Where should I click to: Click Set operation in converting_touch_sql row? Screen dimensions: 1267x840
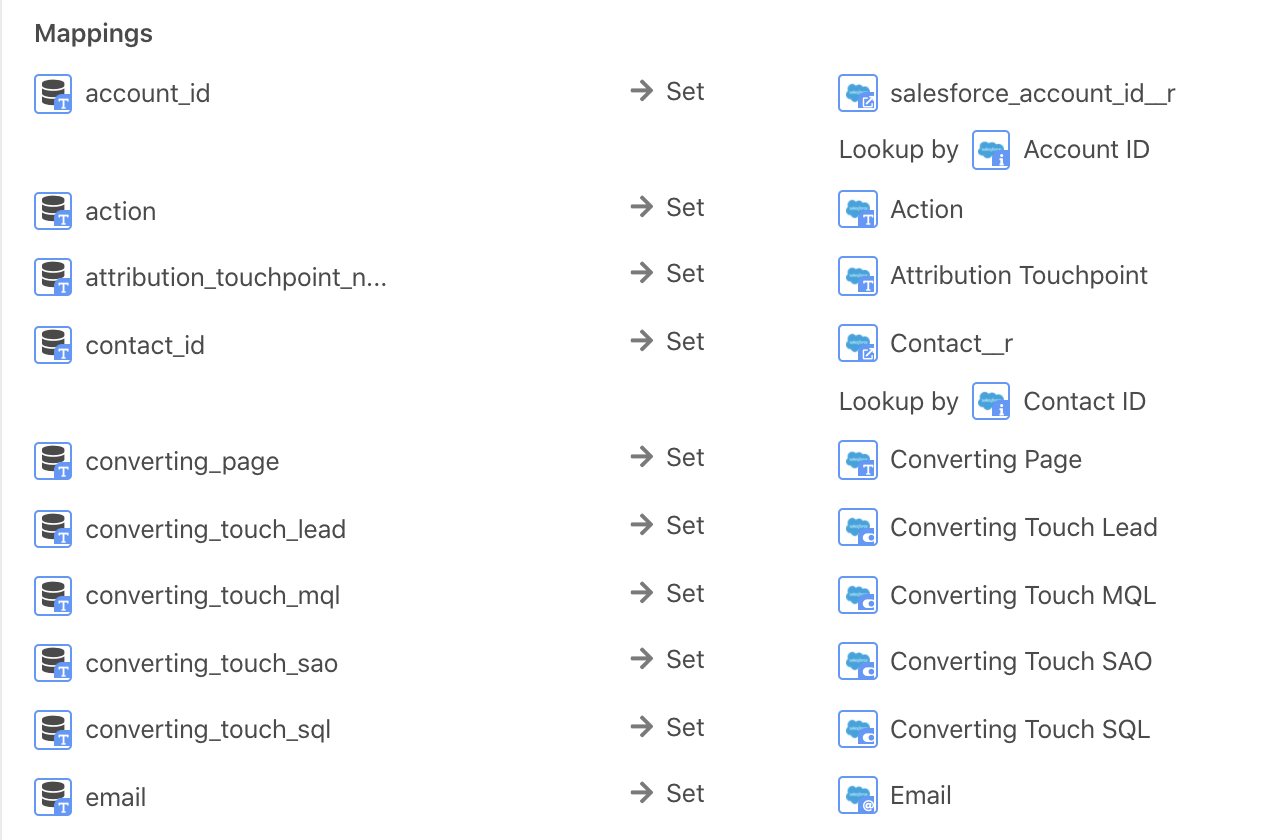(668, 728)
